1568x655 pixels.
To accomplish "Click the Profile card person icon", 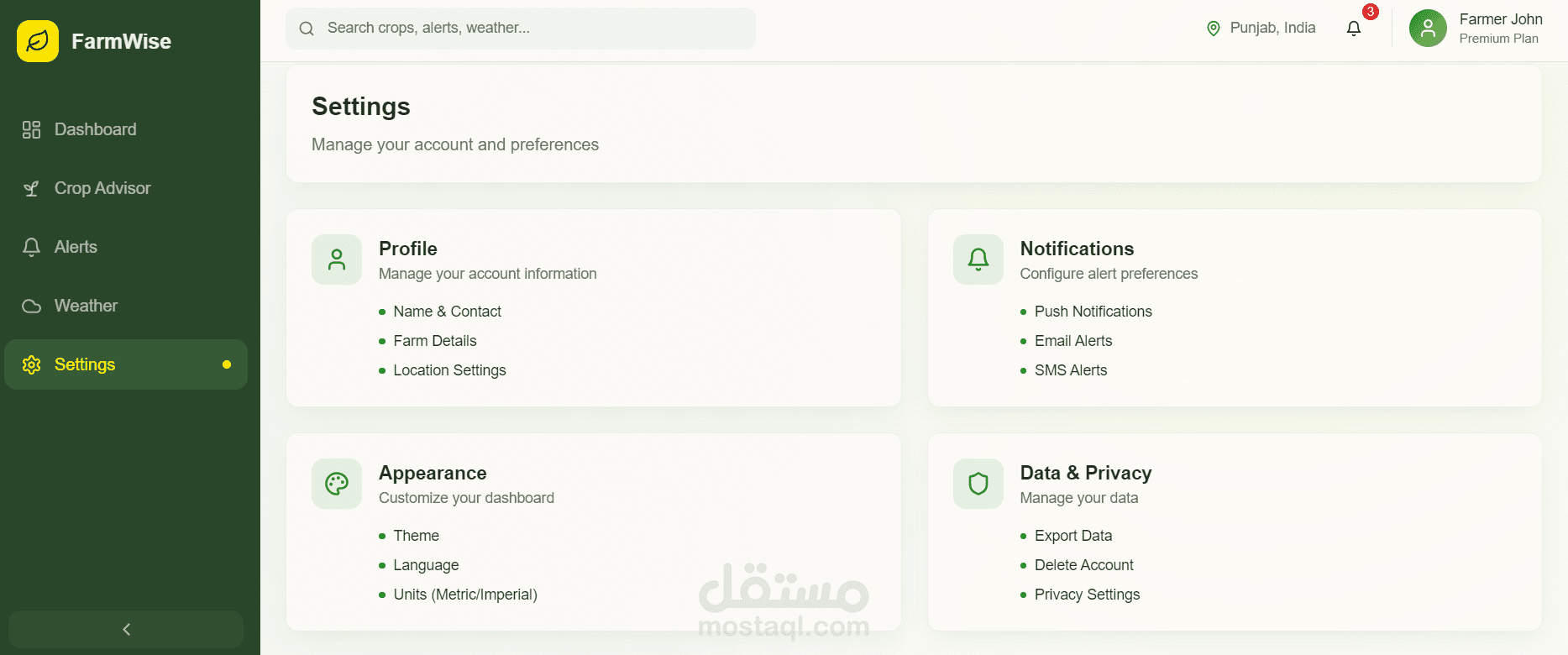I will pyautogui.click(x=337, y=259).
